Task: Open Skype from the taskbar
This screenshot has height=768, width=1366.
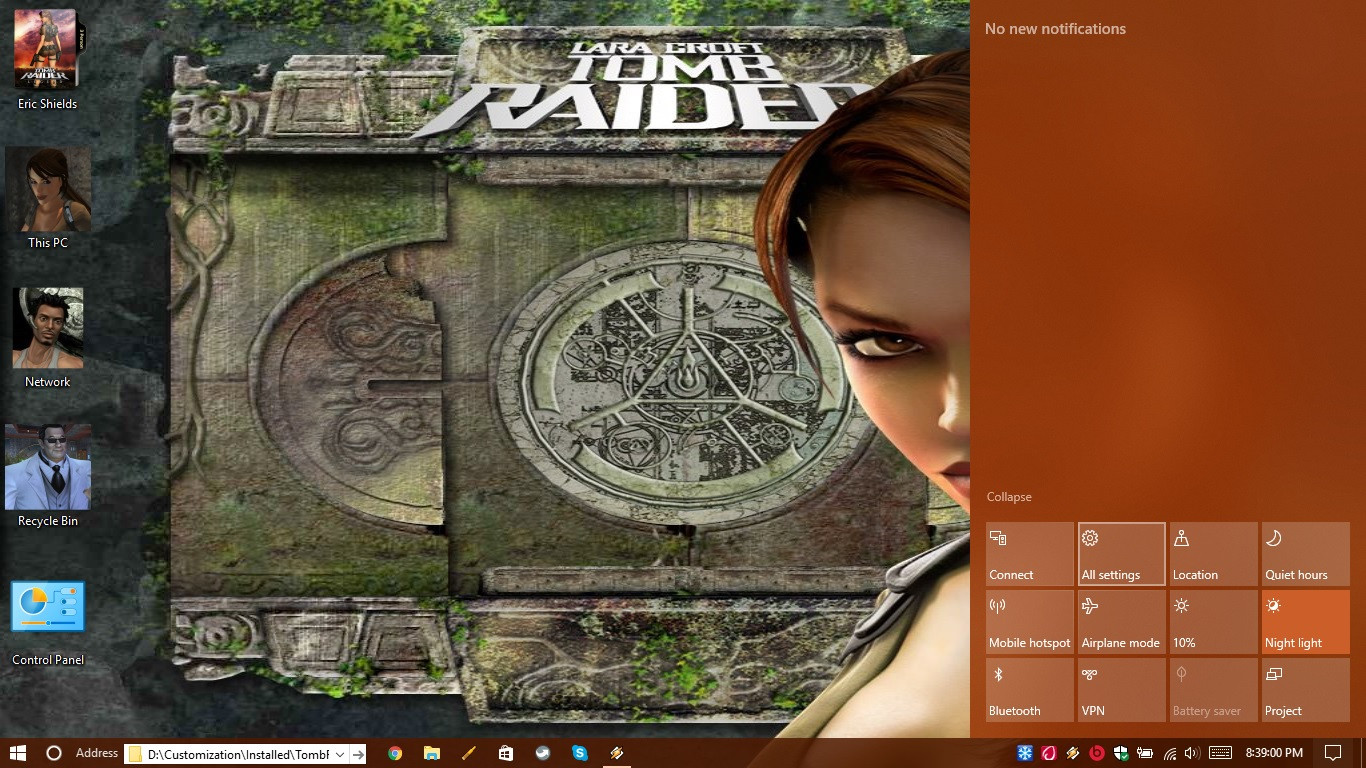Action: 580,753
